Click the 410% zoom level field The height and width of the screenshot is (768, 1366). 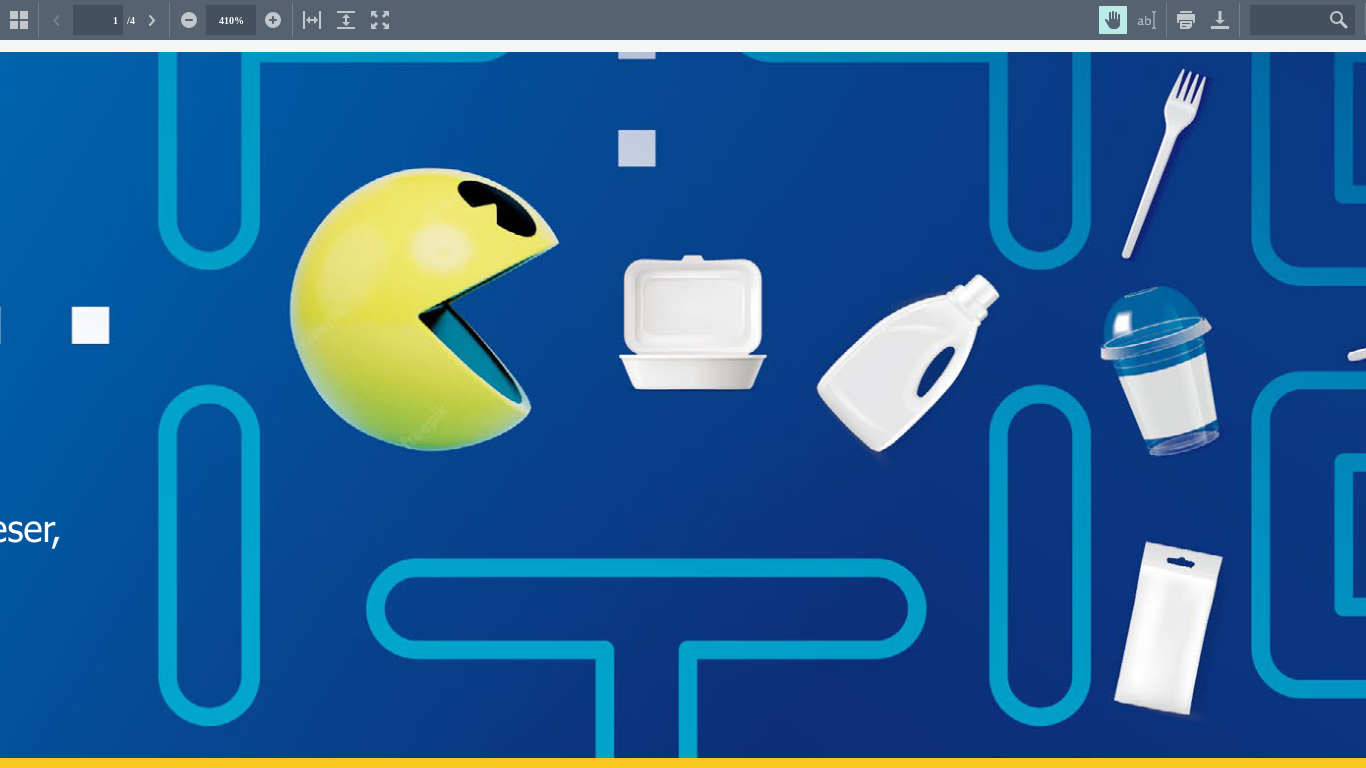pos(231,20)
